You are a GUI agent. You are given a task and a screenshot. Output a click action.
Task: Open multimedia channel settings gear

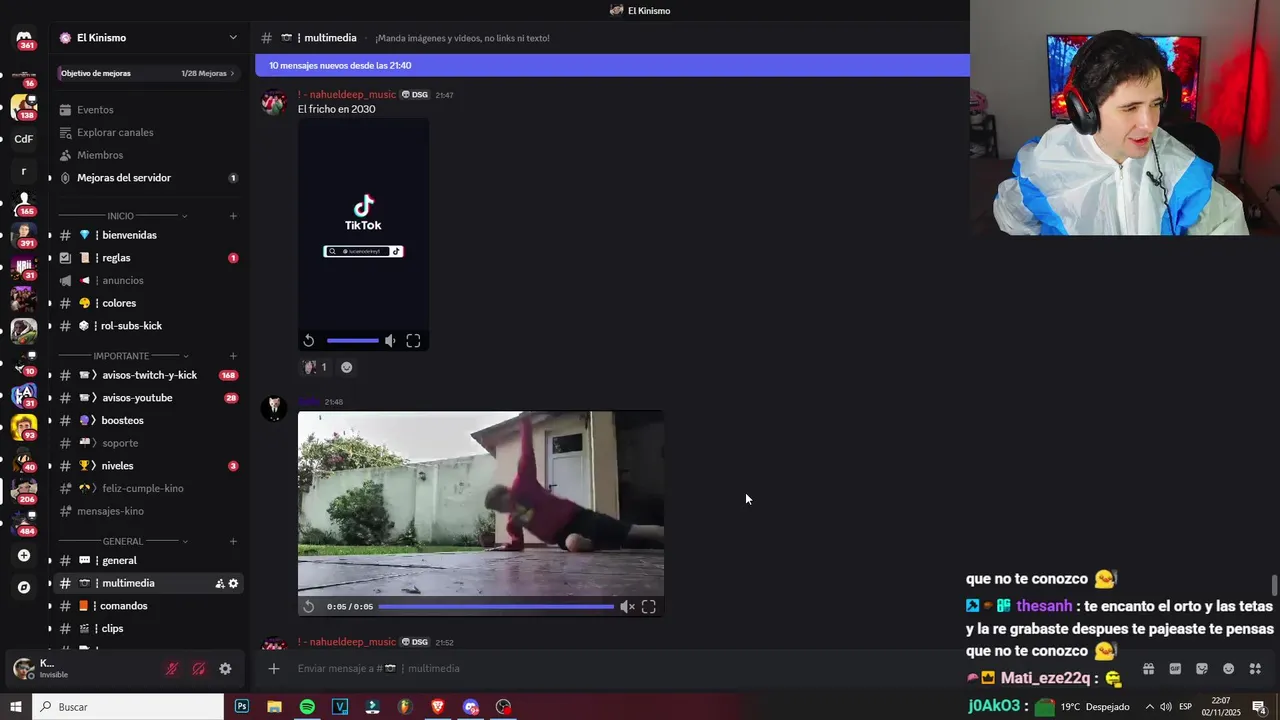(x=233, y=583)
